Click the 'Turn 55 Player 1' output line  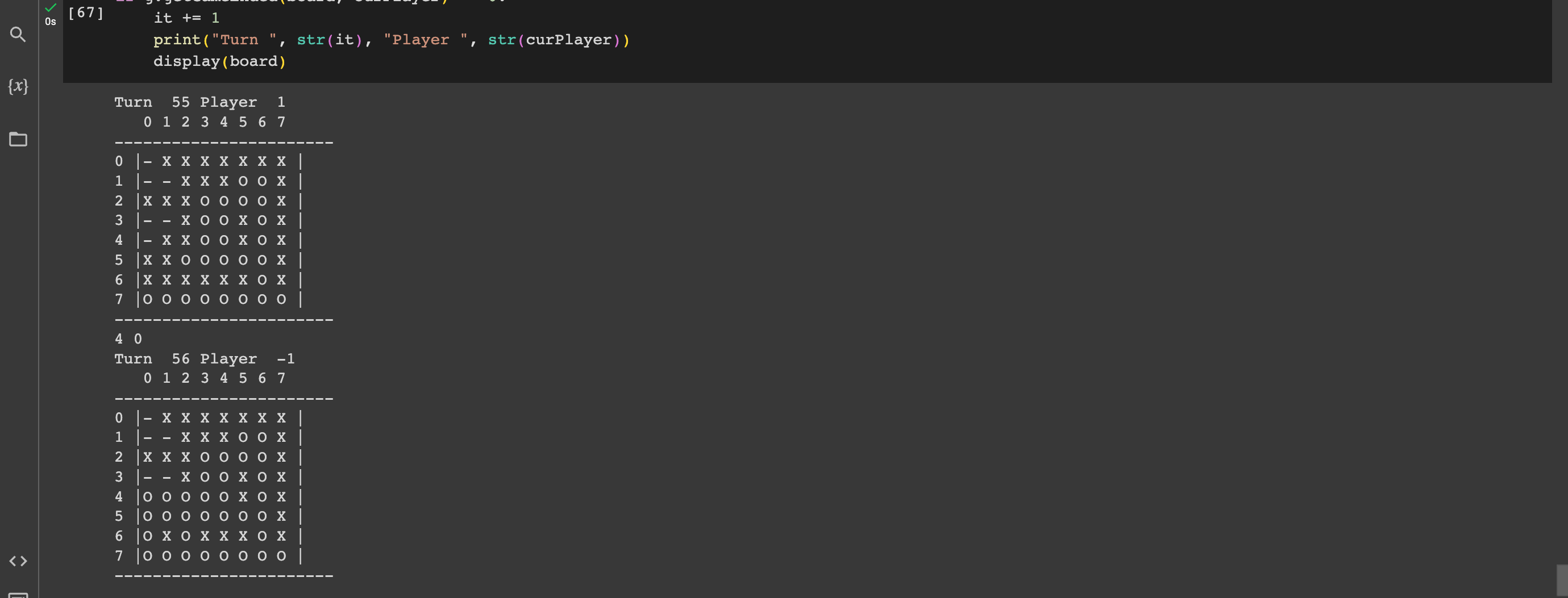point(200,102)
